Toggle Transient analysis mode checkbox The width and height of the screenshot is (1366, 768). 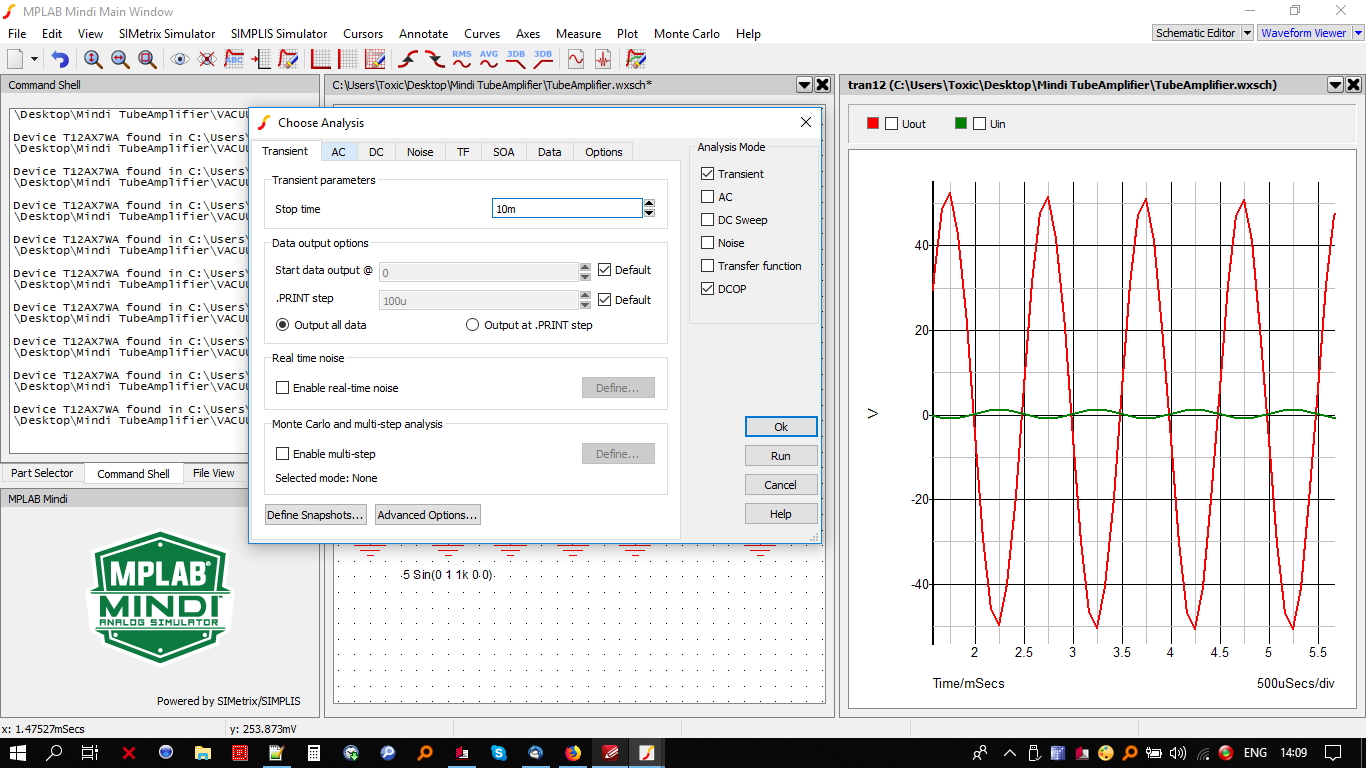708,174
